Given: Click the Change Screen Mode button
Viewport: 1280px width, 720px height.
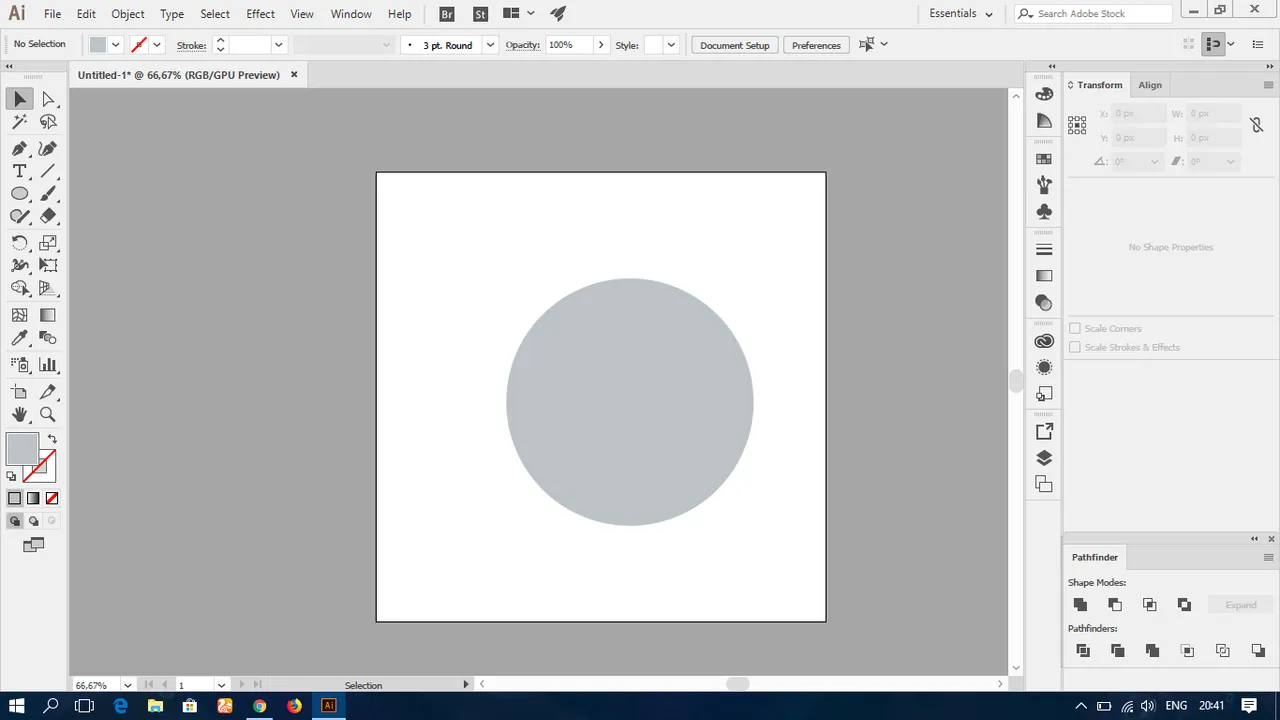Looking at the screenshot, I should coord(33,545).
